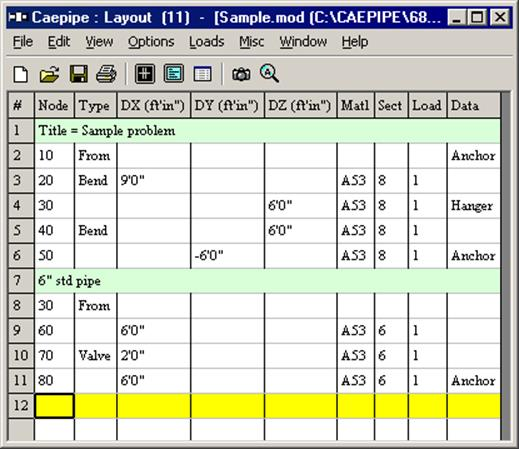
Task: Open the File menu
Action: 23,42
